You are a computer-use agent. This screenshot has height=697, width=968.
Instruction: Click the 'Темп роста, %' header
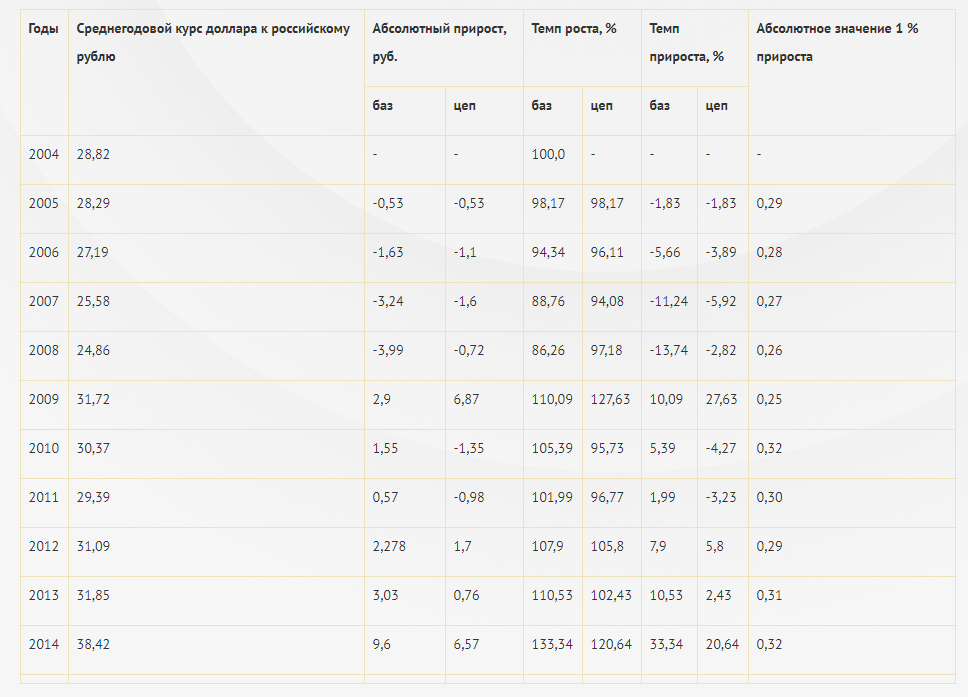click(x=574, y=28)
